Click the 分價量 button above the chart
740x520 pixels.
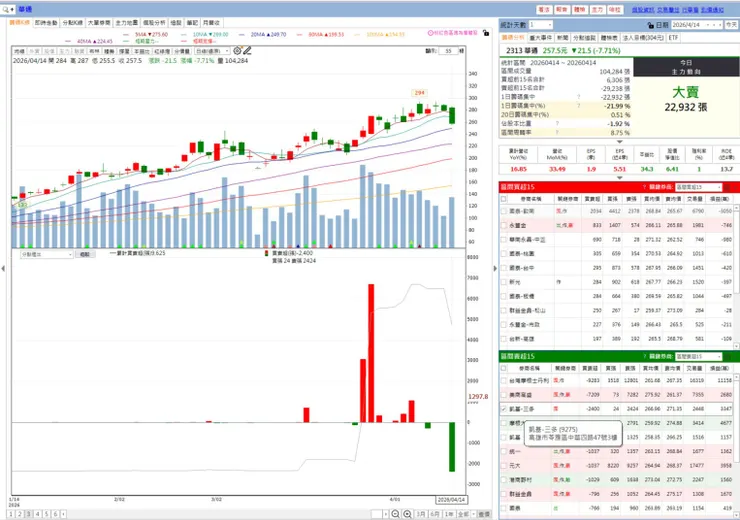[x=182, y=51]
